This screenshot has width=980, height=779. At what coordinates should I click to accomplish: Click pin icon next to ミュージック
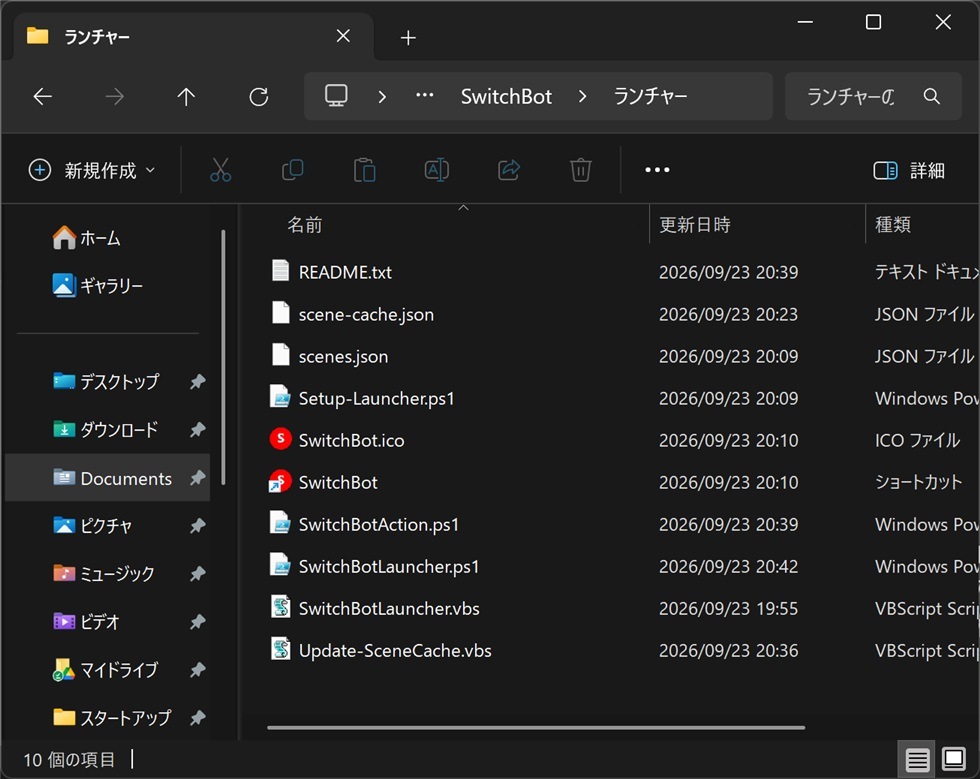pyautogui.click(x=198, y=574)
